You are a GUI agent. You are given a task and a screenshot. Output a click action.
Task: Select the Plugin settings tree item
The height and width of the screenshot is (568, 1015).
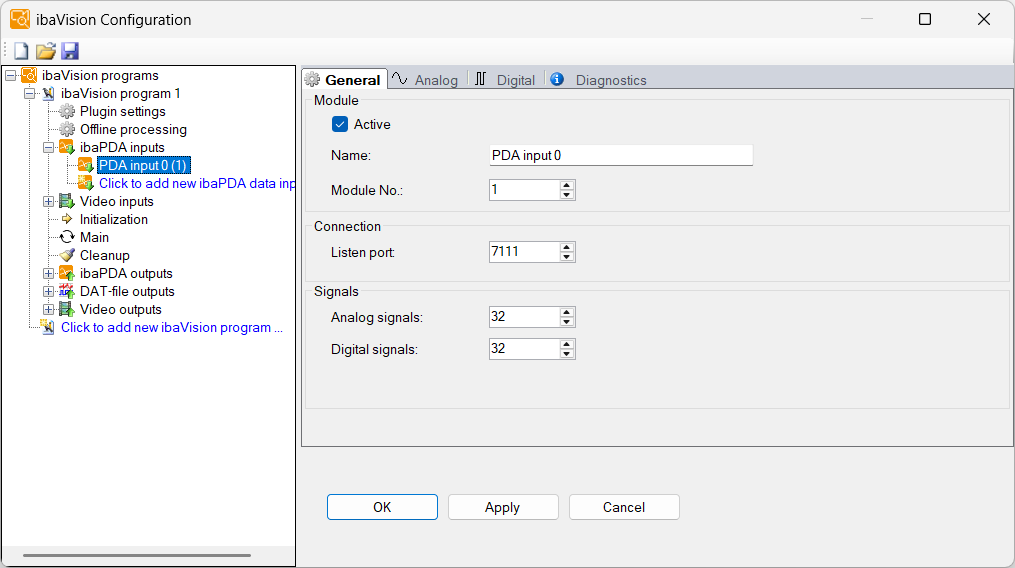click(122, 111)
